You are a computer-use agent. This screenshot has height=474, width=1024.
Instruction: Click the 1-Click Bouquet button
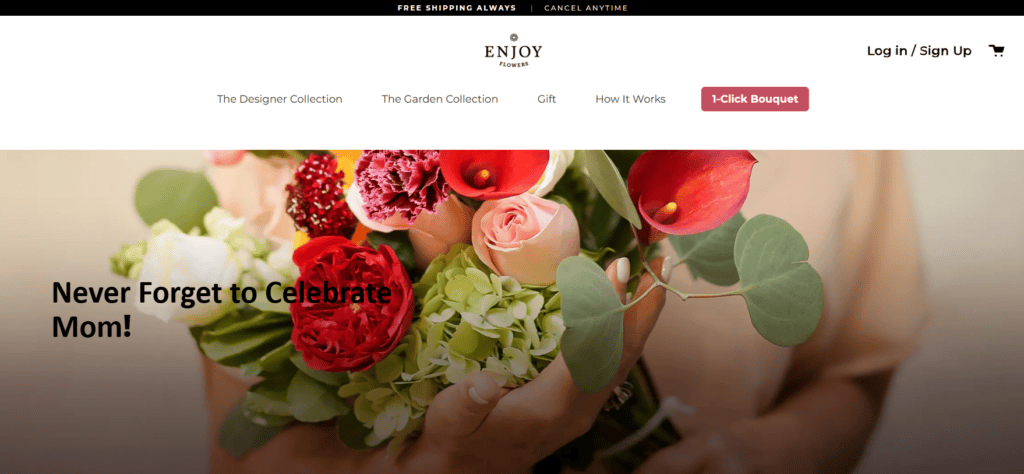click(755, 99)
